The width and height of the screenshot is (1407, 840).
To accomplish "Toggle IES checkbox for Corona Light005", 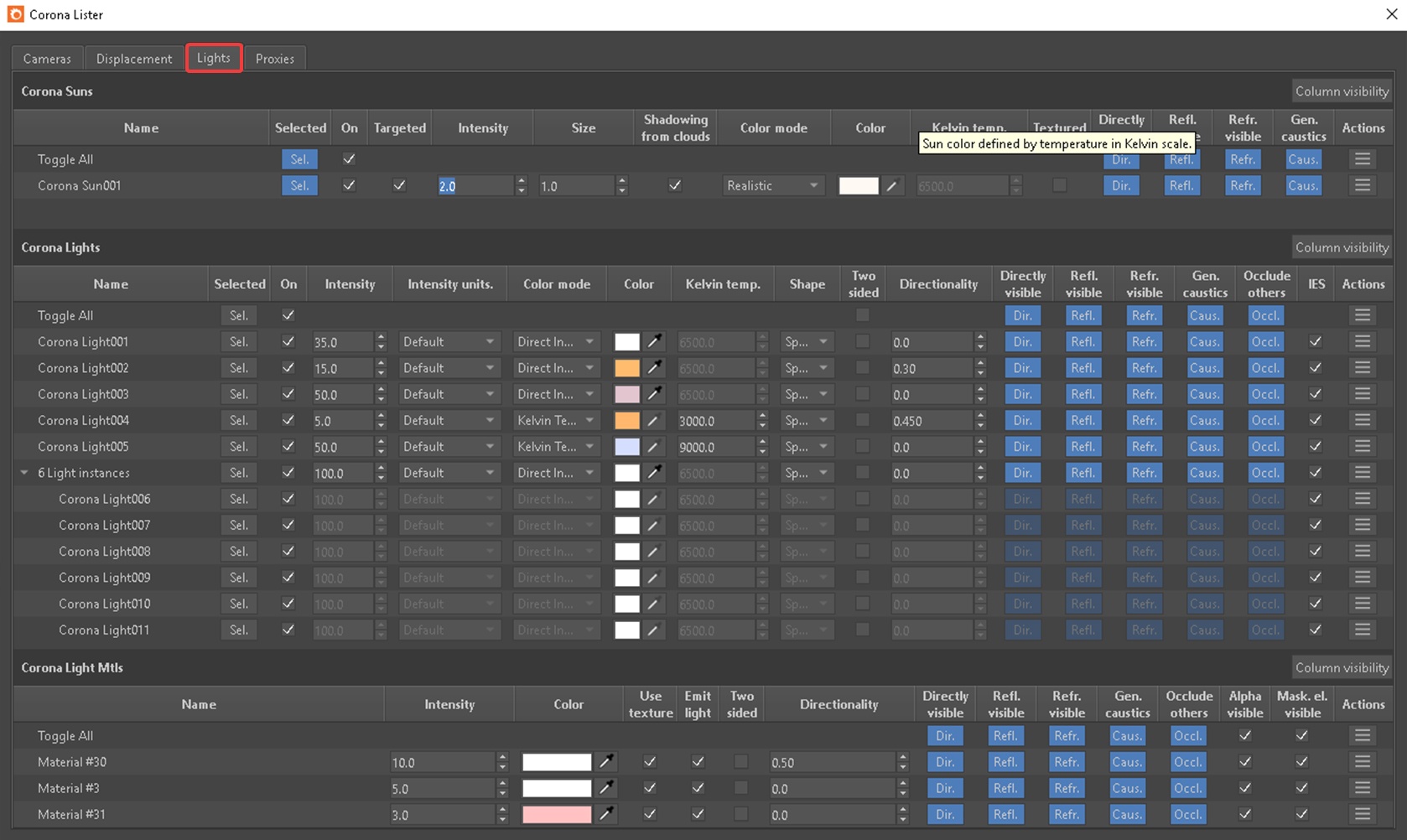I will coord(1316,447).
